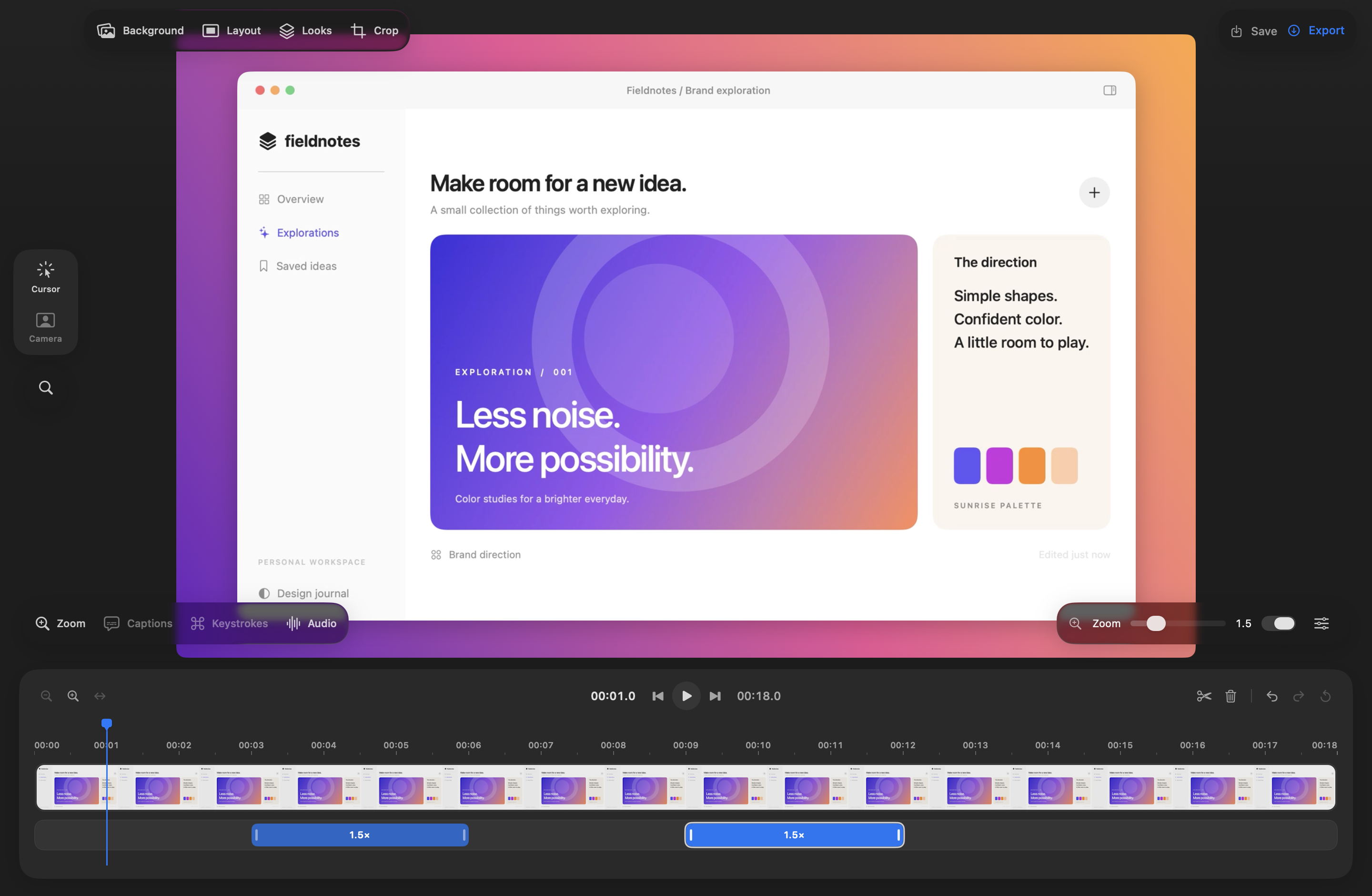The image size is (1372, 896).
Task: Click the Brand direction label
Action: click(484, 555)
